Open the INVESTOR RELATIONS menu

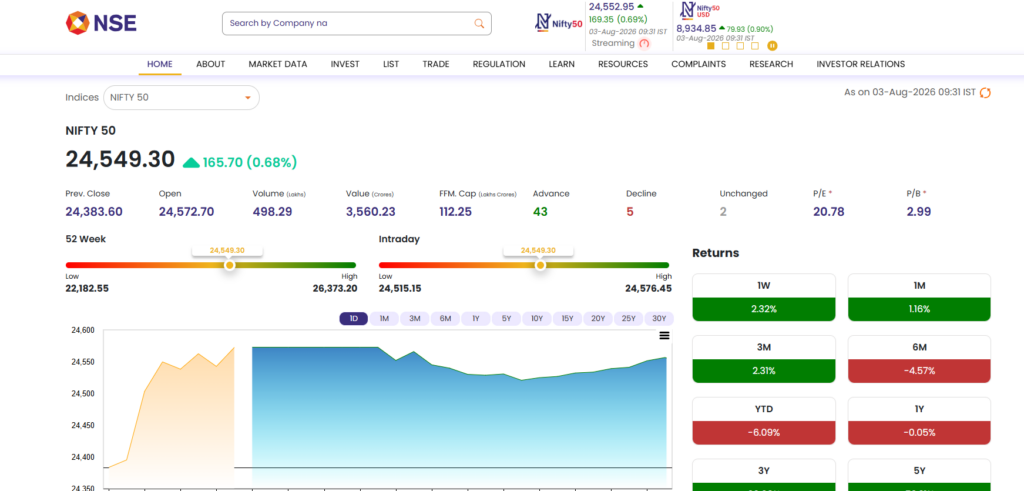(x=861, y=64)
